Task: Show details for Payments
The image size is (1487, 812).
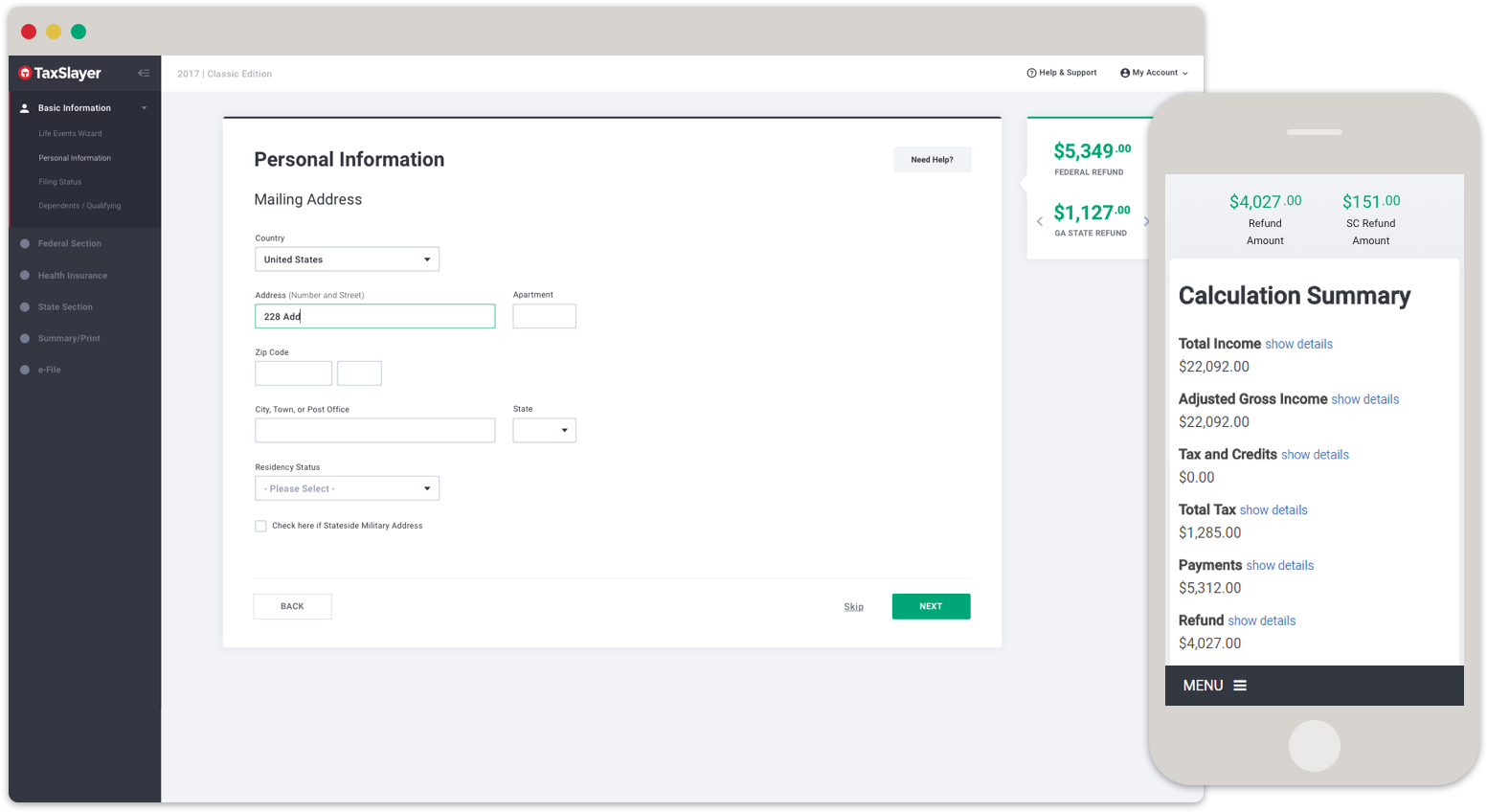Action: pos(1279,566)
